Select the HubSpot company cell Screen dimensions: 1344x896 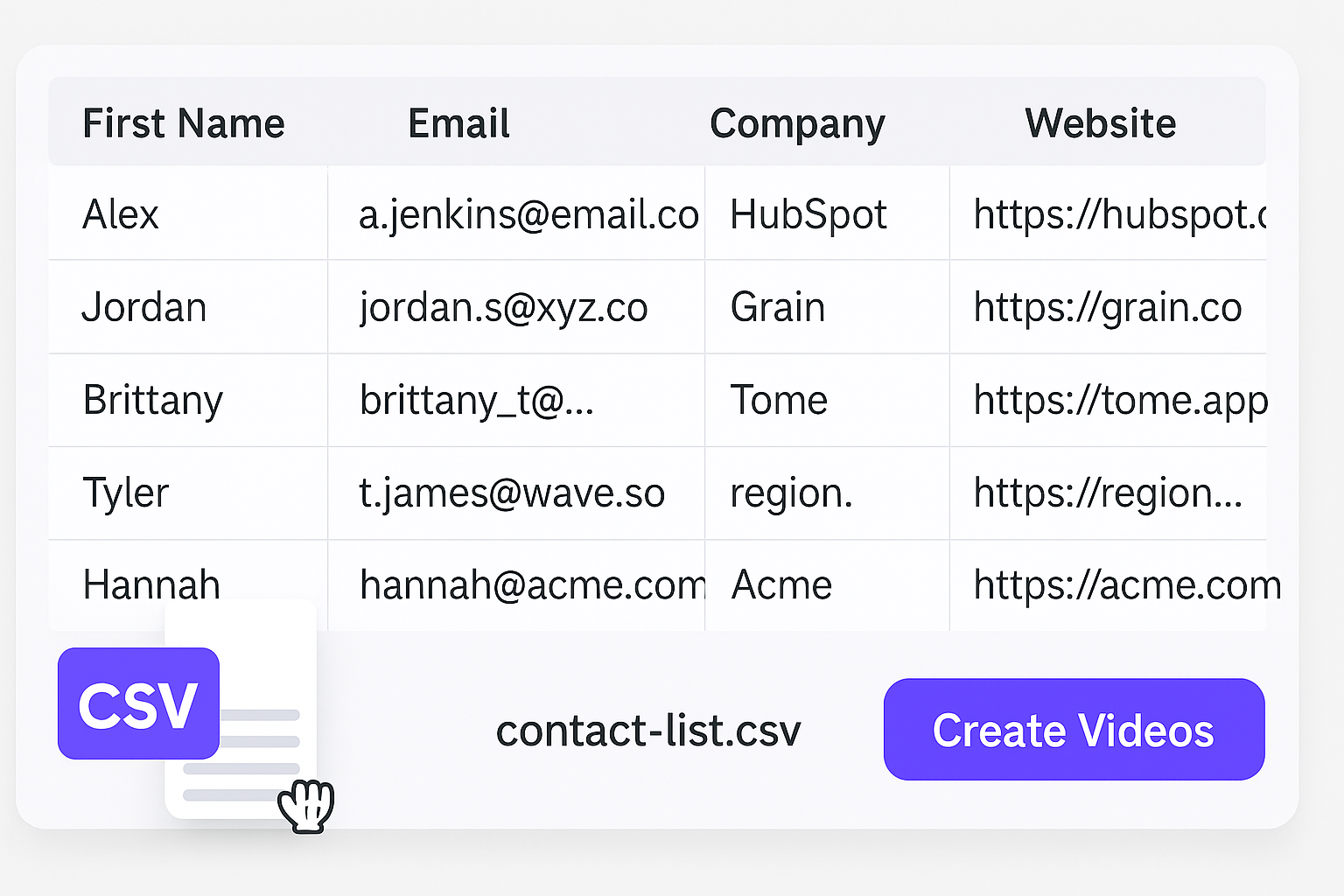[x=828, y=213]
